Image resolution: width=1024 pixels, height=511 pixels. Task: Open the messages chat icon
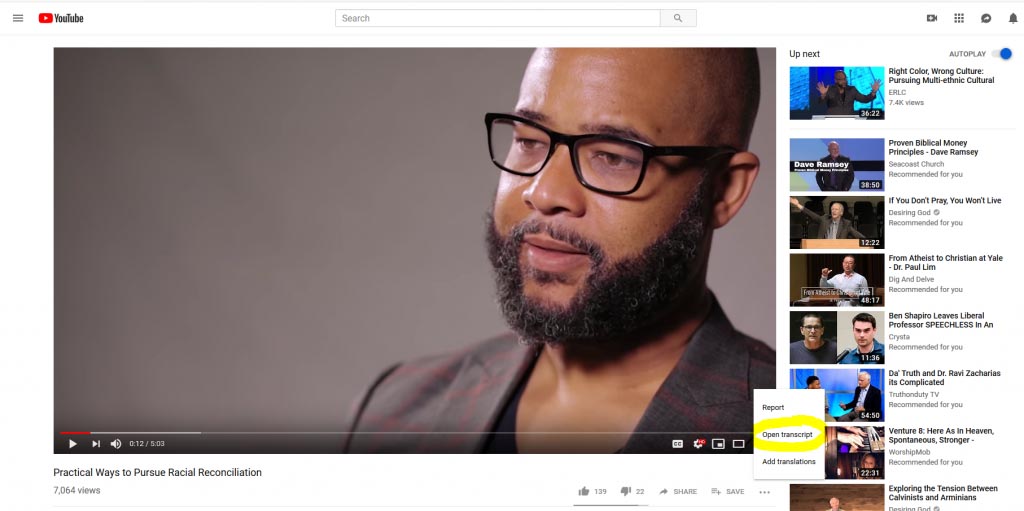986,18
